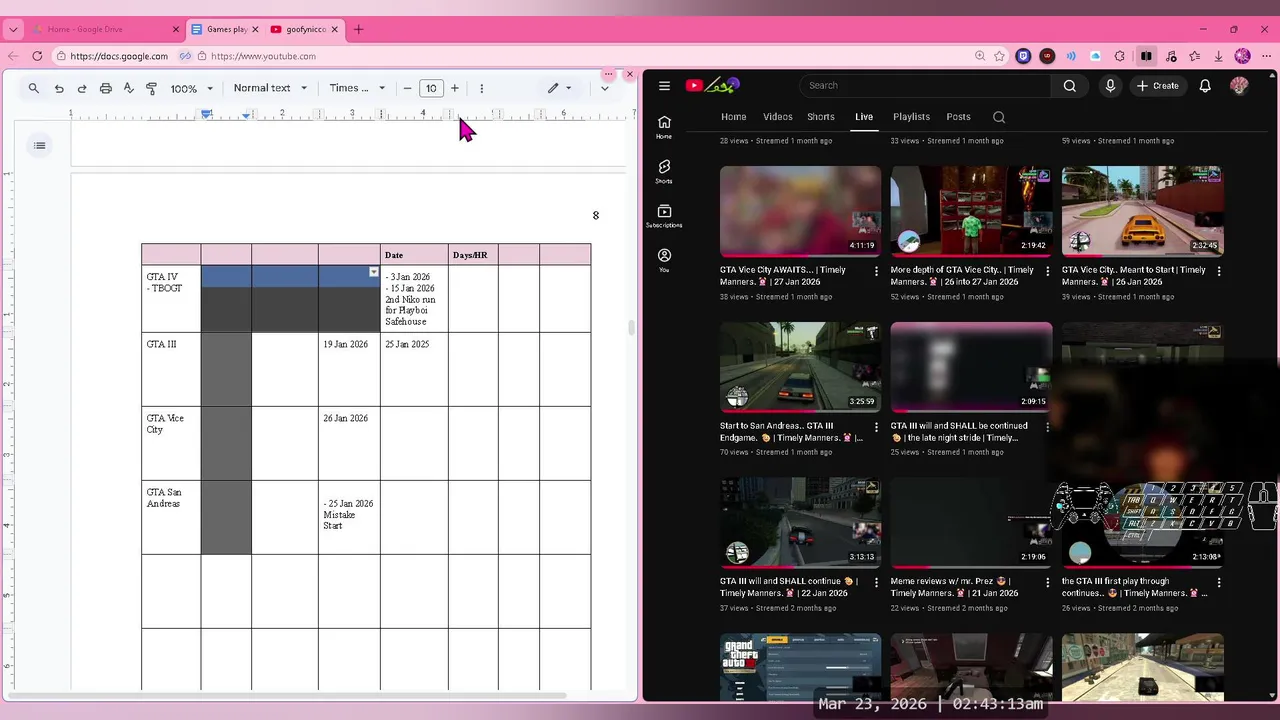Open channel Shorts tab
Viewport: 1280px width, 720px height.
point(821,117)
